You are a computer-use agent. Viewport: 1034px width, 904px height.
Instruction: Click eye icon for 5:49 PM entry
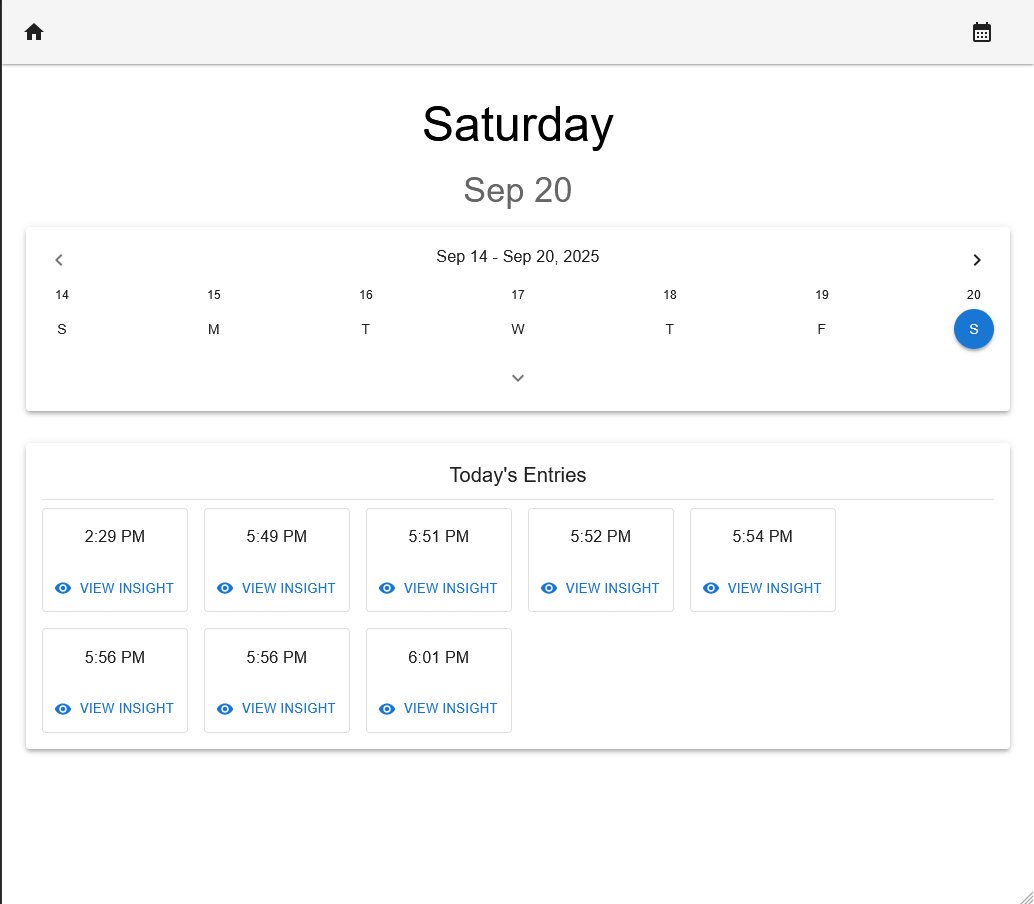coord(225,588)
